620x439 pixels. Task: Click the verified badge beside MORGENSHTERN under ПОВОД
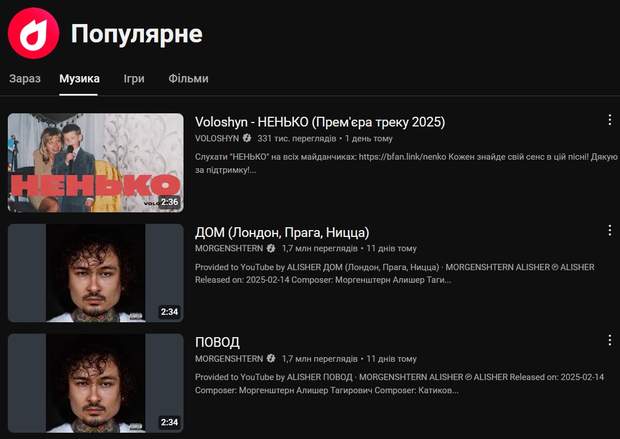click(x=271, y=358)
